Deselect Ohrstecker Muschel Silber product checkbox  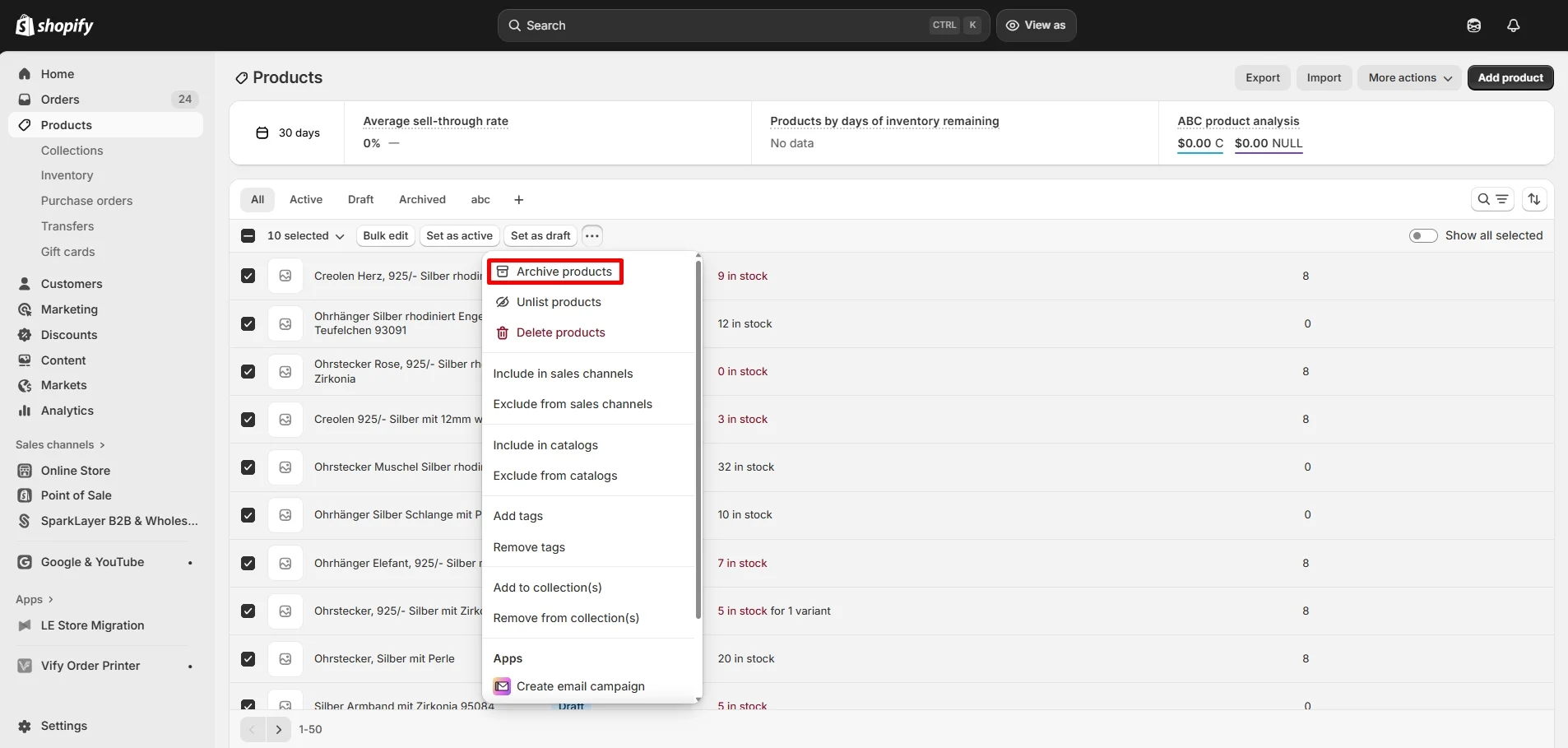(248, 467)
